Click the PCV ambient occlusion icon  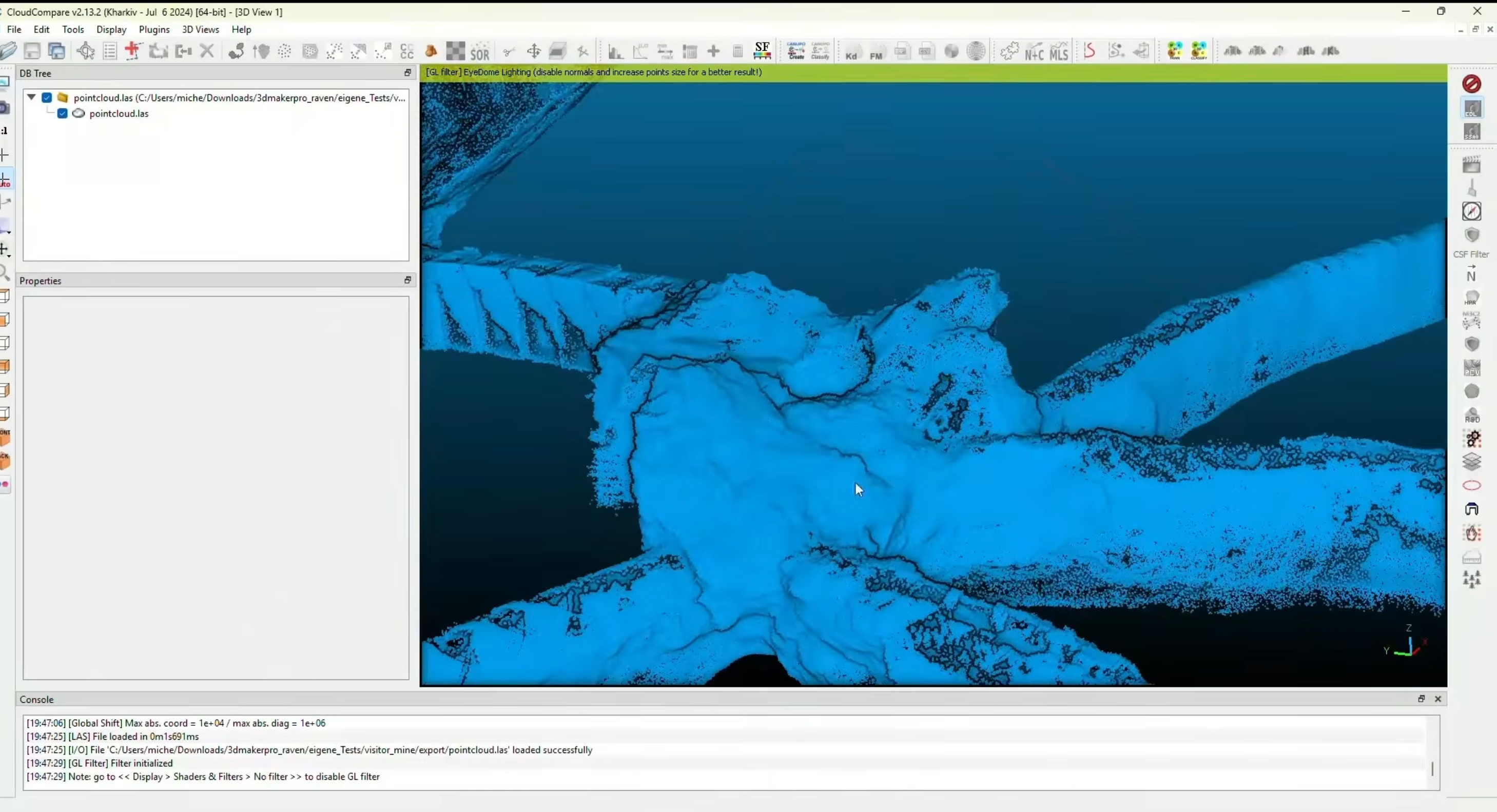[x=1471, y=368]
